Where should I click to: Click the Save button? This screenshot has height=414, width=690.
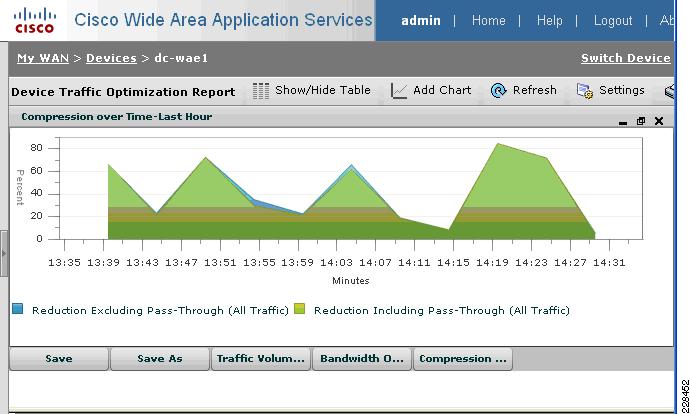coord(59,359)
